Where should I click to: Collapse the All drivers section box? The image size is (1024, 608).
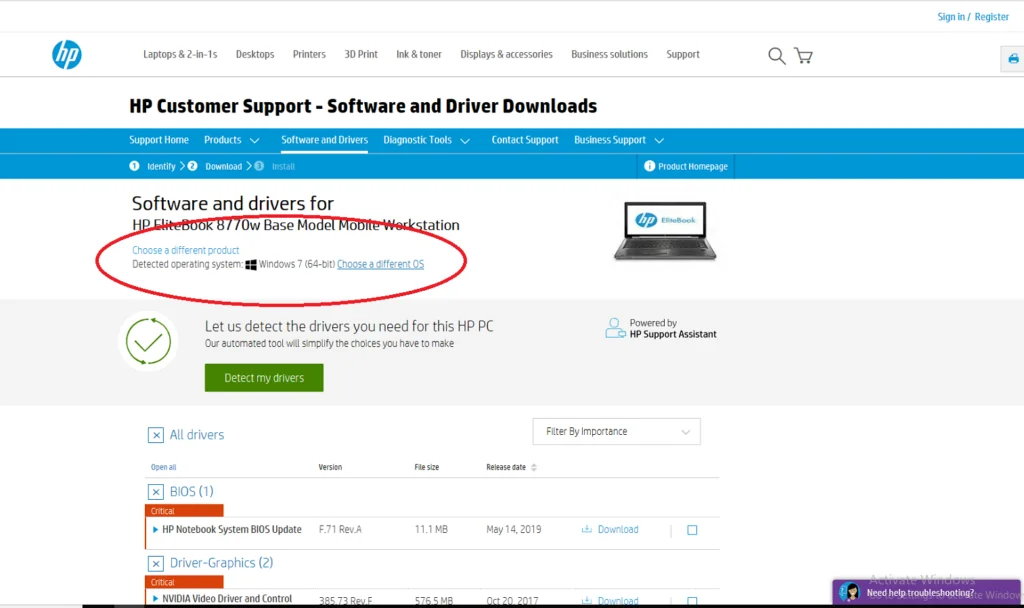point(155,435)
